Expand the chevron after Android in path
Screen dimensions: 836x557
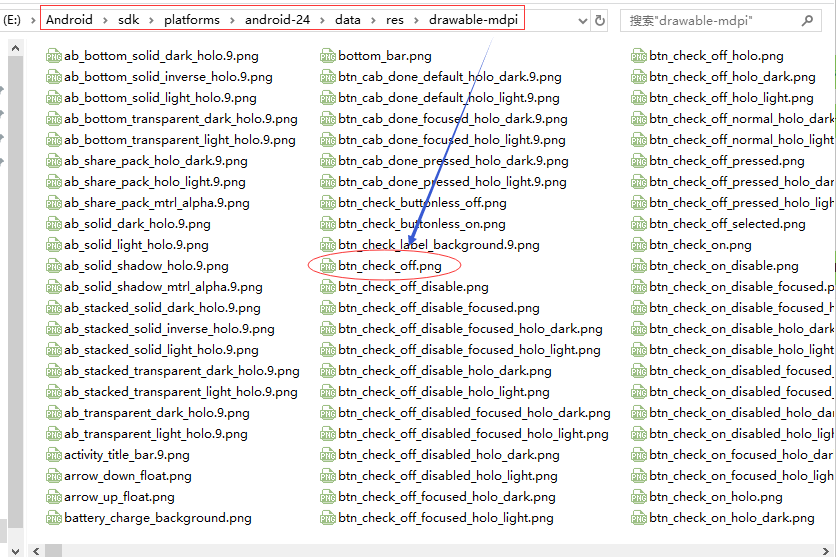click(x=105, y=20)
